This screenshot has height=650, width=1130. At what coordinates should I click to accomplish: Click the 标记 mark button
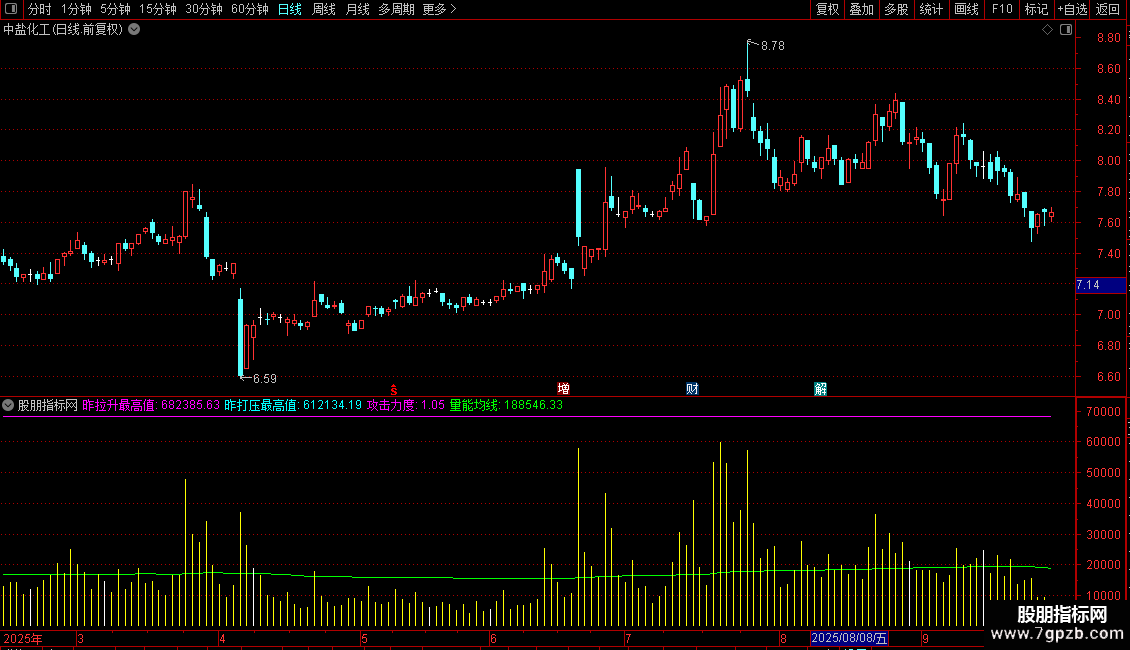(1036, 9)
